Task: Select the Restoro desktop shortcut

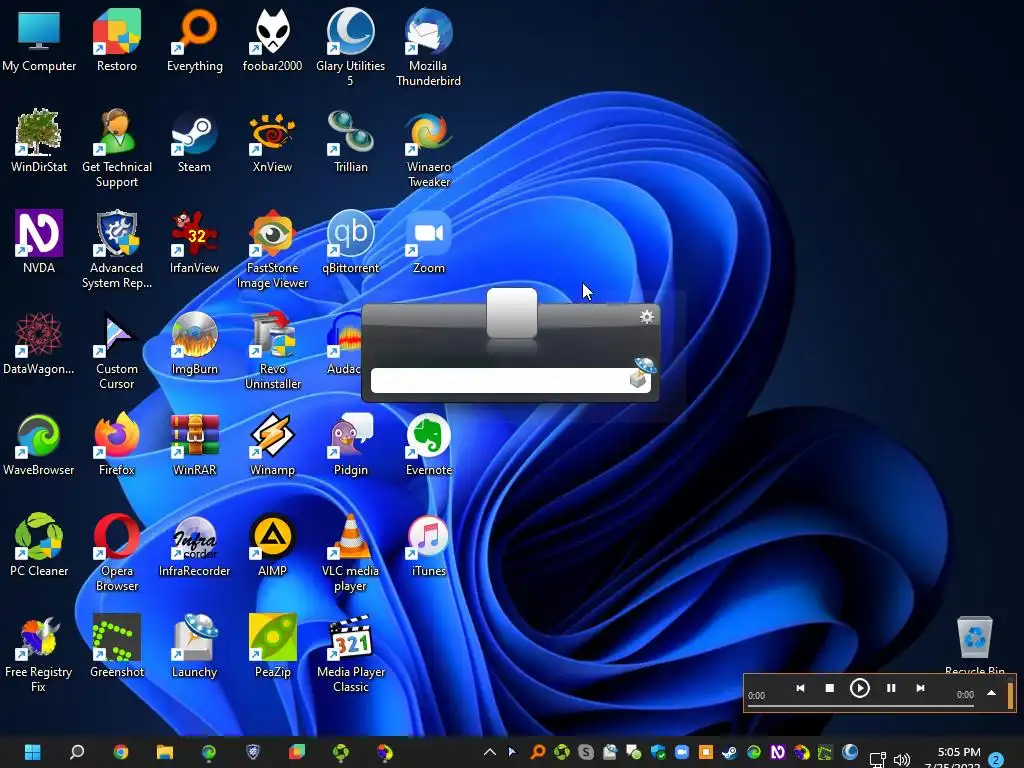Action: tap(116, 40)
